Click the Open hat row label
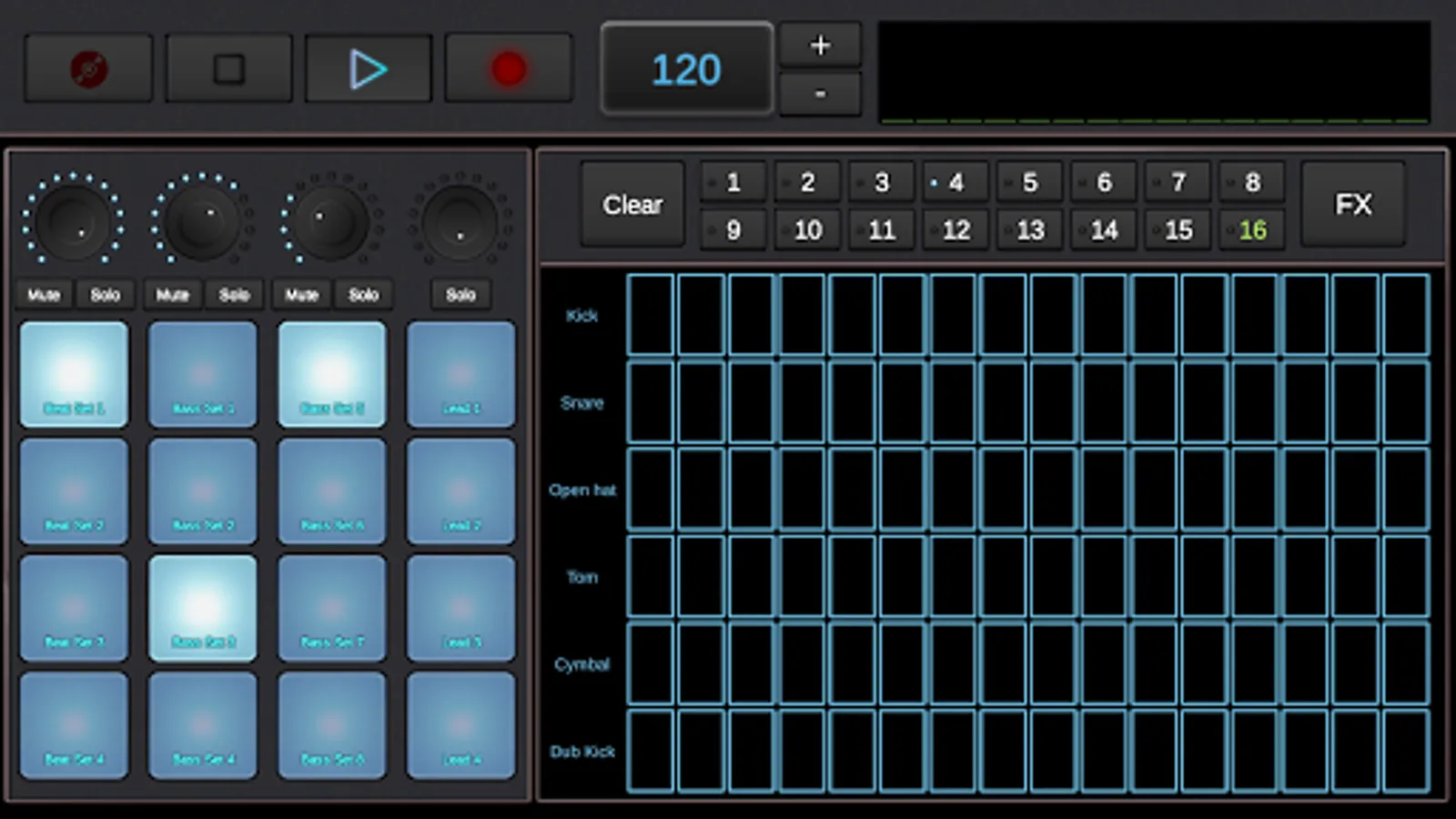This screenshot has width=1456, height=819. (x=582, y=490)
